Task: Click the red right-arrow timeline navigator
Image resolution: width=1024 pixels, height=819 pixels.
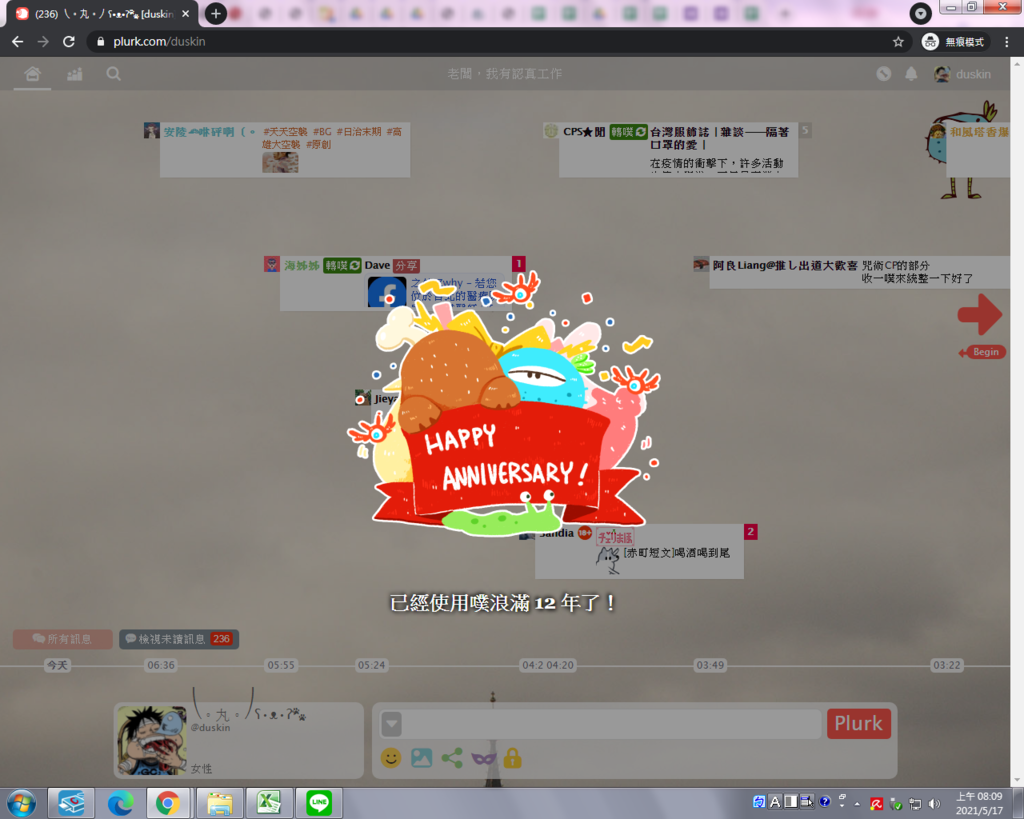Action: tap(980, 314)
